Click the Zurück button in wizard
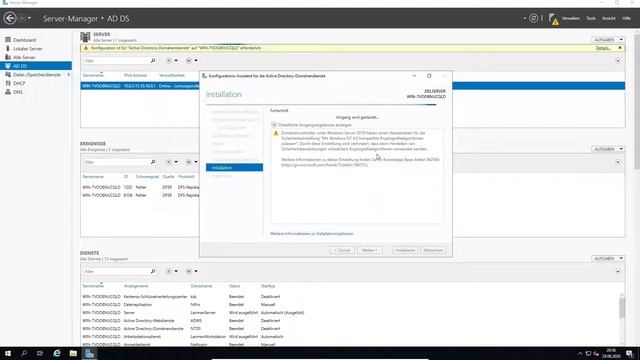 coord(342,250)
